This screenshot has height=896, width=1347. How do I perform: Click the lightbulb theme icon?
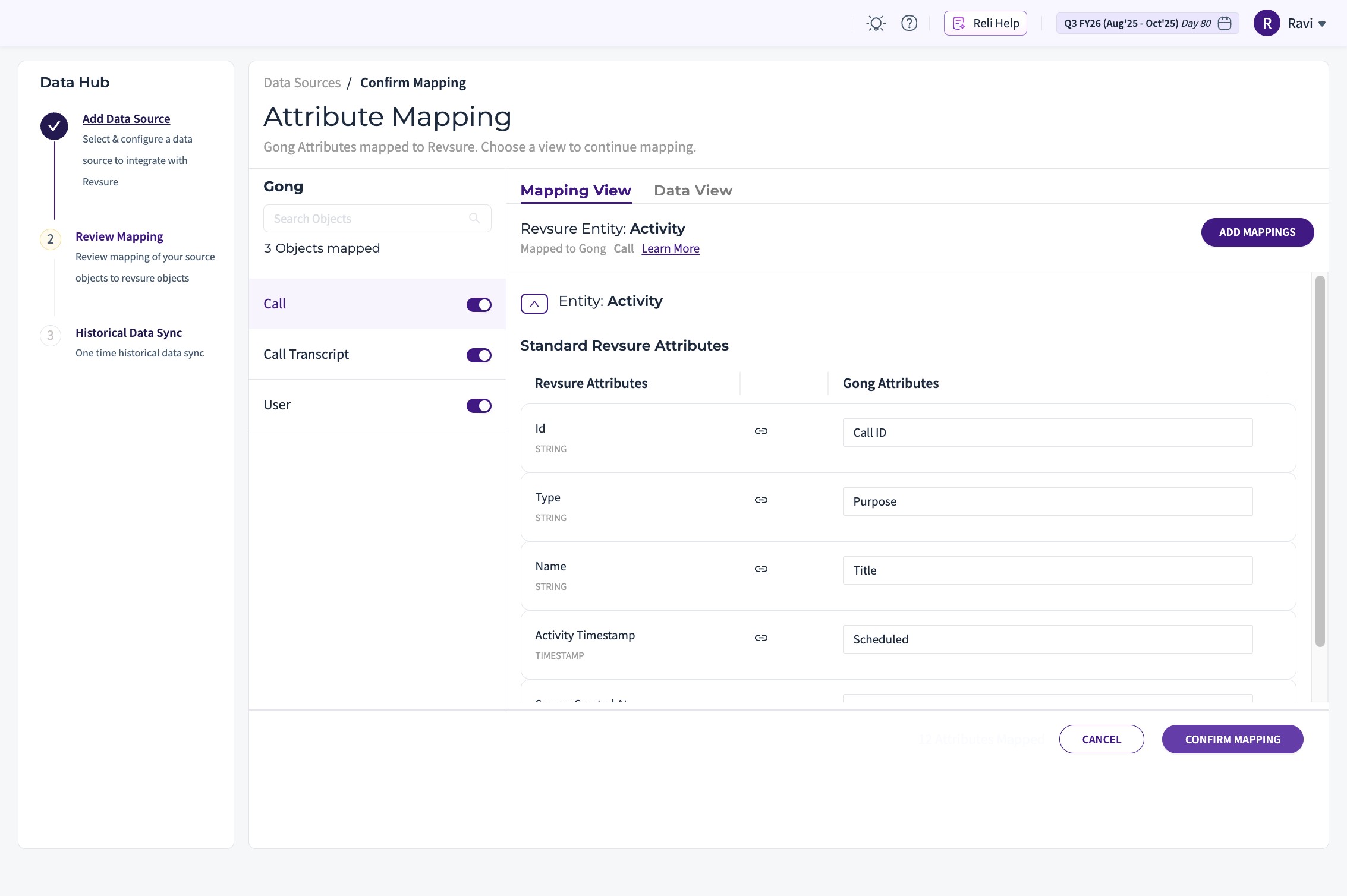tap(876, 23)
